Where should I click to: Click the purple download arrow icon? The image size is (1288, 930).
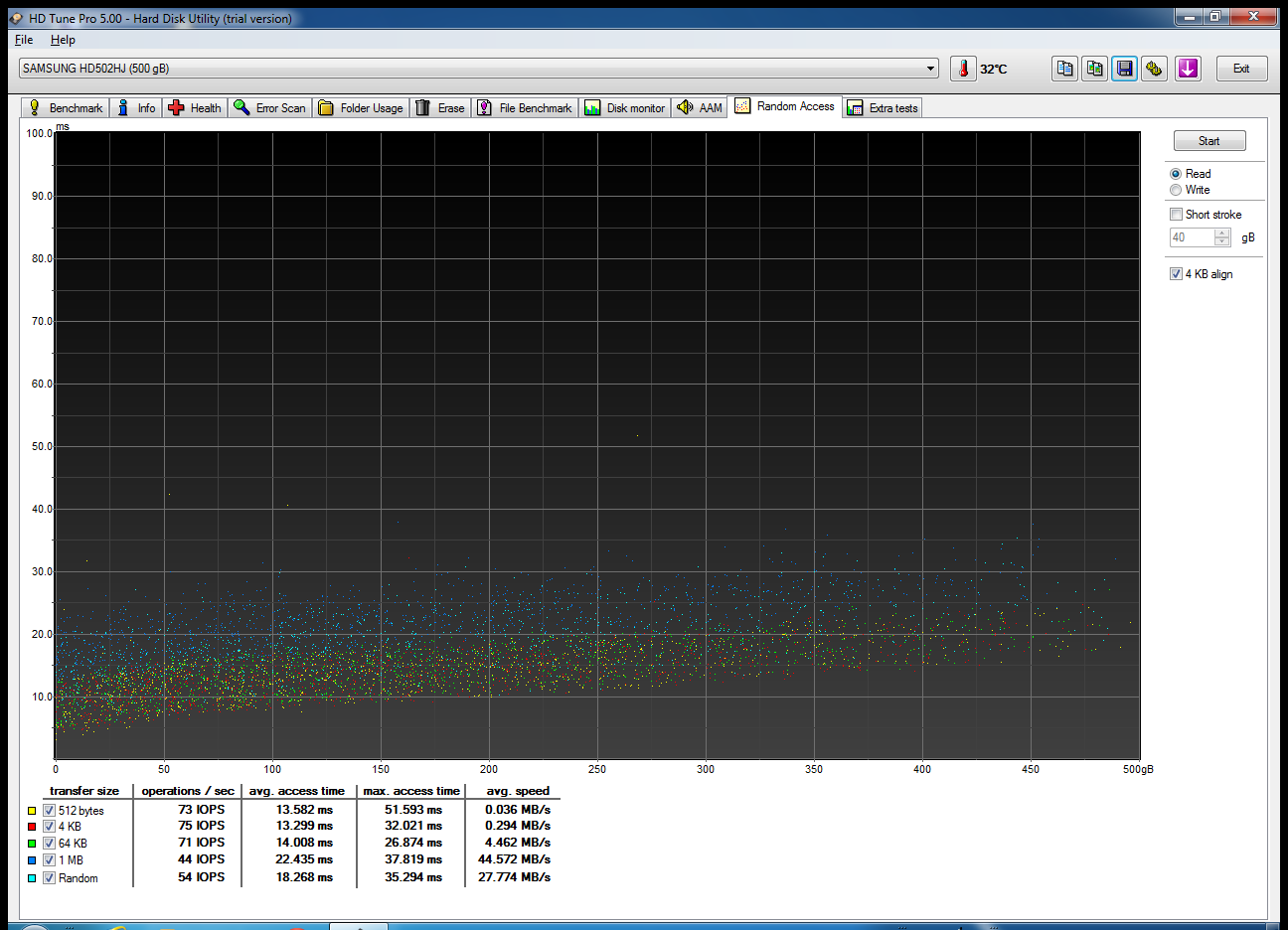click(1188, 69)
